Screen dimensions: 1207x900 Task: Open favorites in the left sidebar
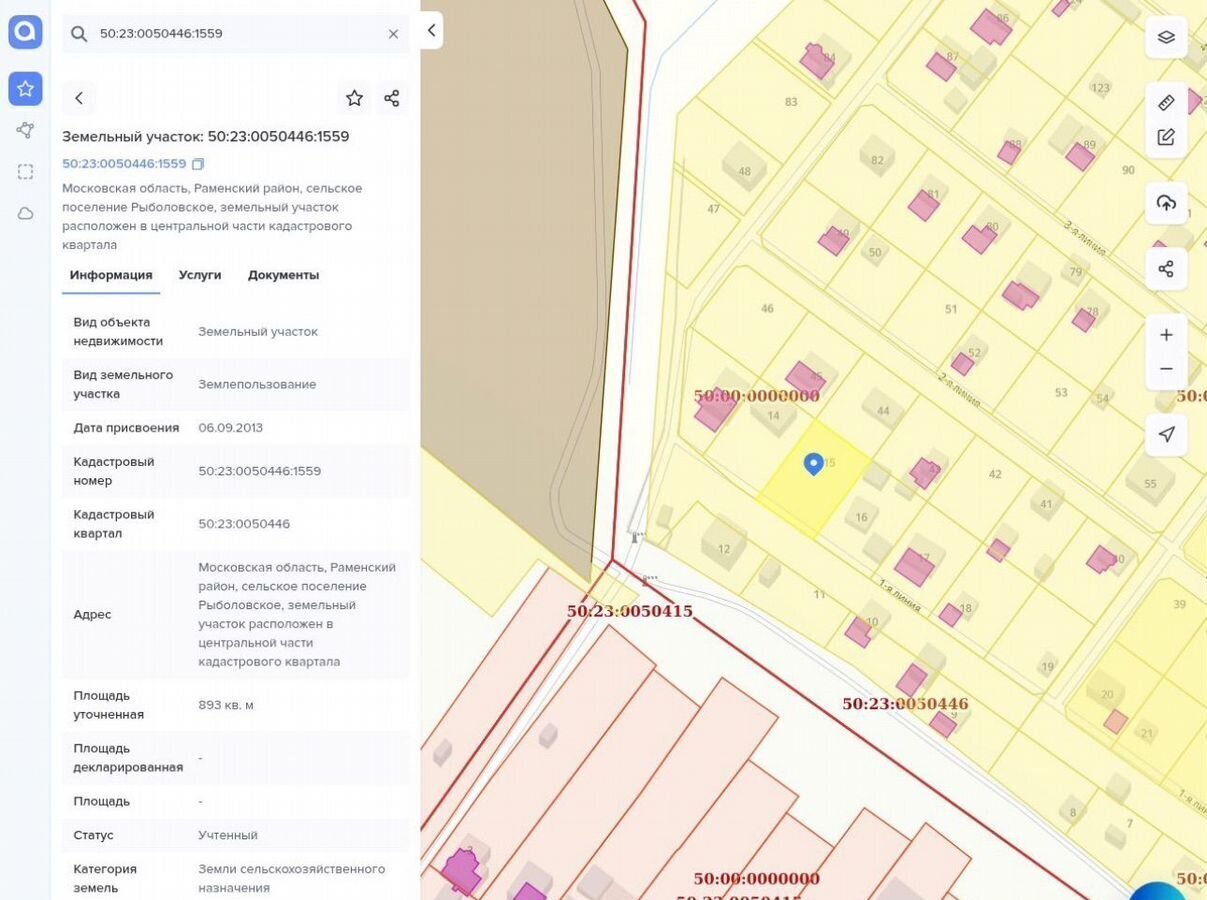25,89
